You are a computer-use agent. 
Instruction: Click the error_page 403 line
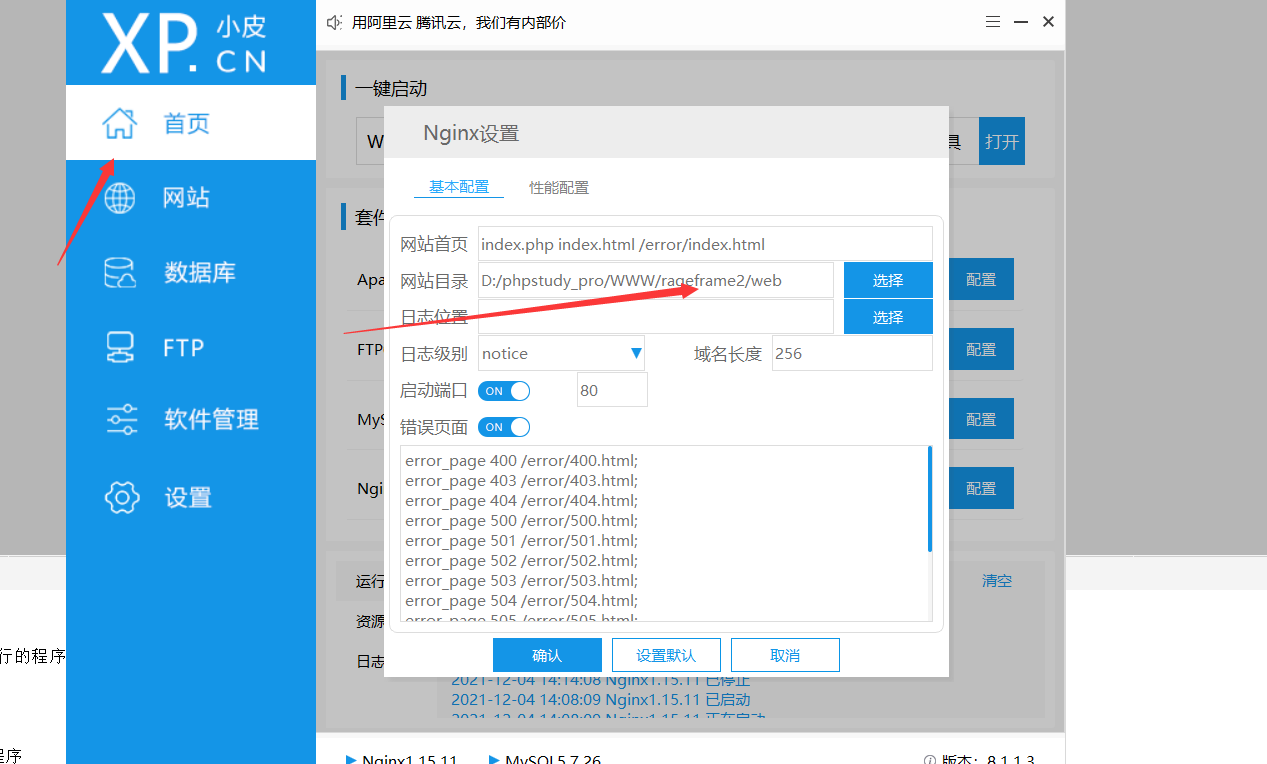click(521, 480)
